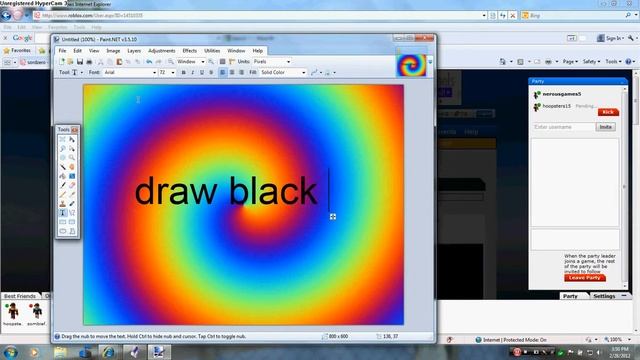Select the Text tool in Tools panel
Viewport: 640px width, 360px height.
pos(62,213)
